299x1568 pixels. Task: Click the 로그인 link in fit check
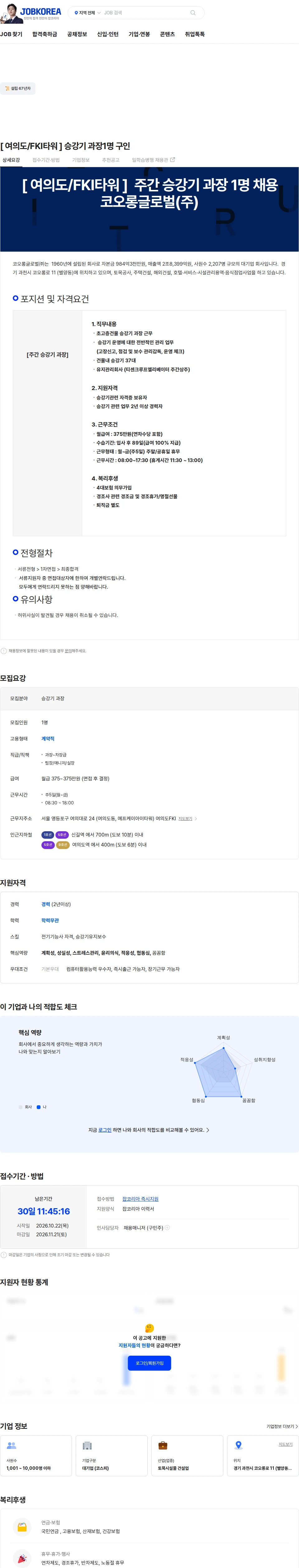point(105,1130)
